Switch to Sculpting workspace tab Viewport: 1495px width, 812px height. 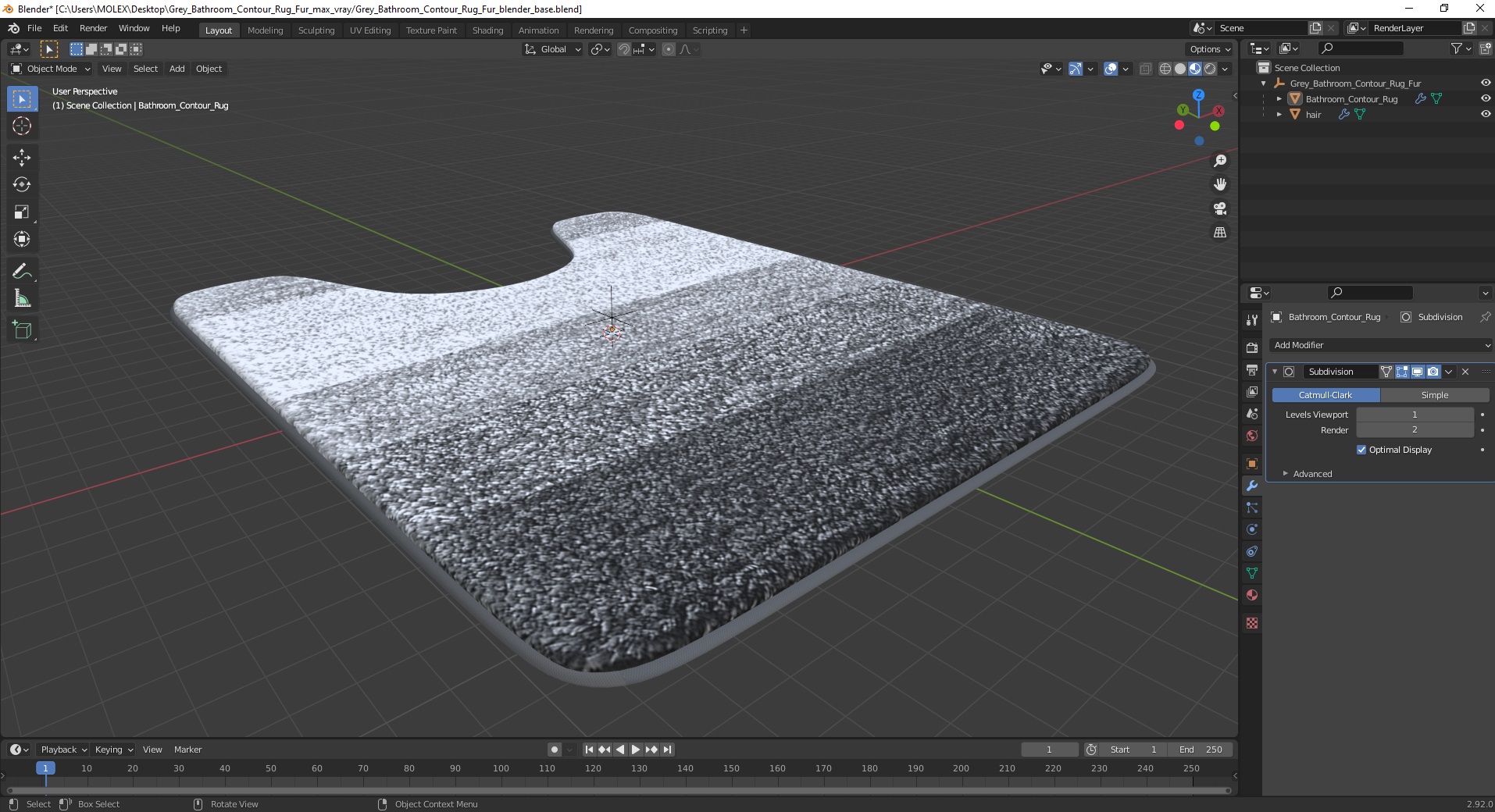coord(316,30)
